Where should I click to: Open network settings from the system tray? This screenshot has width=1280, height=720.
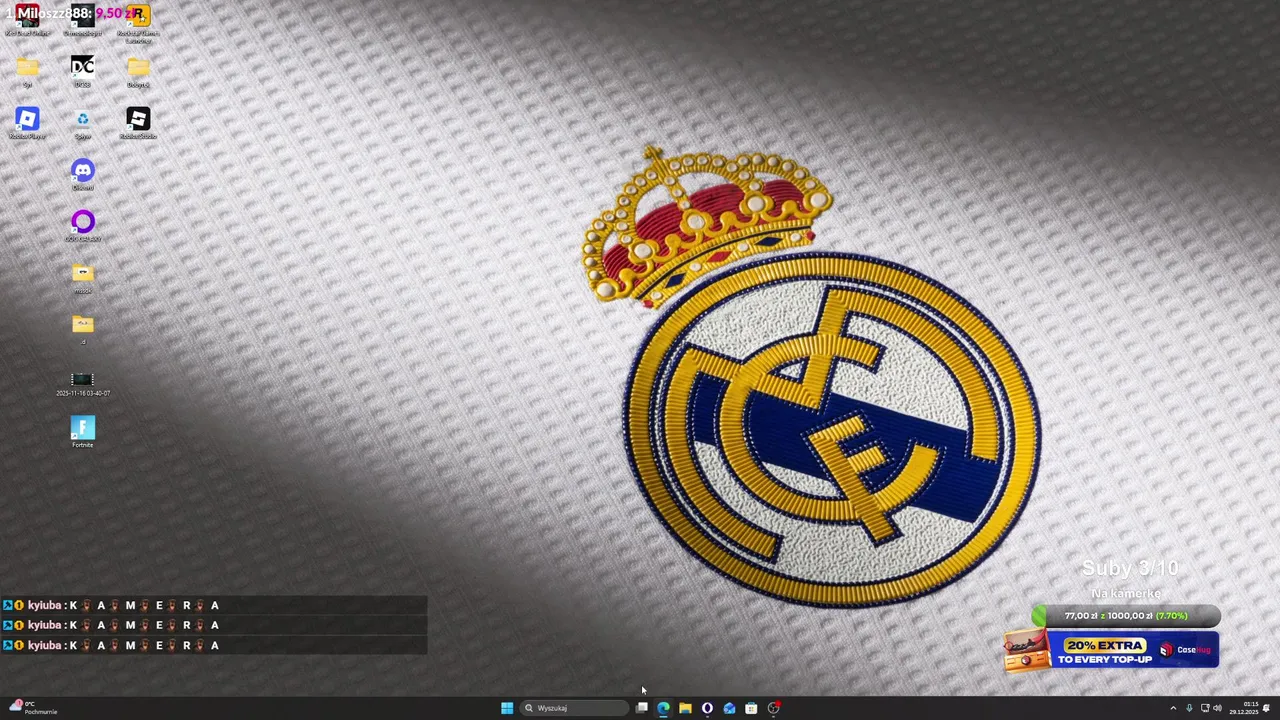tap(1205, 708)
